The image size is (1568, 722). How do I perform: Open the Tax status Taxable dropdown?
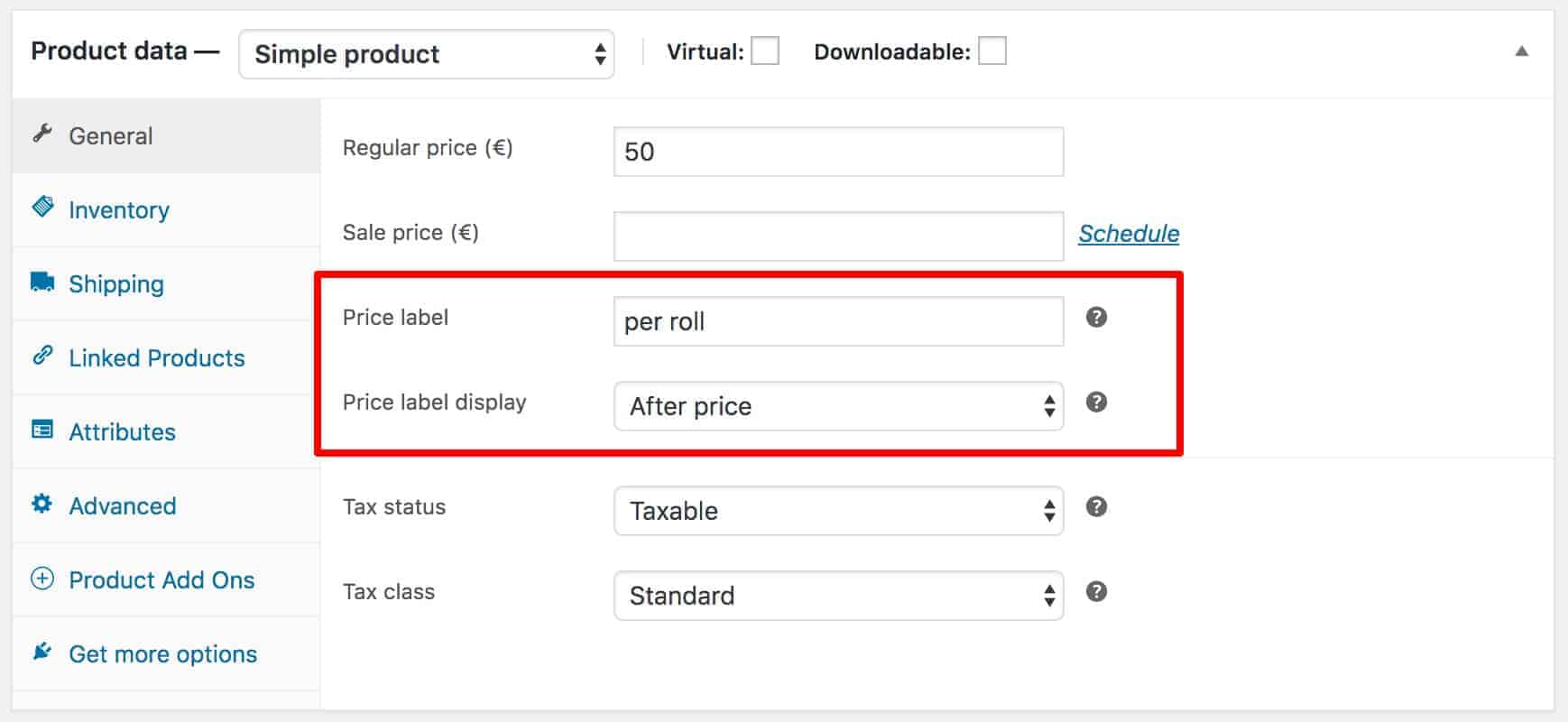click(839, 511)
